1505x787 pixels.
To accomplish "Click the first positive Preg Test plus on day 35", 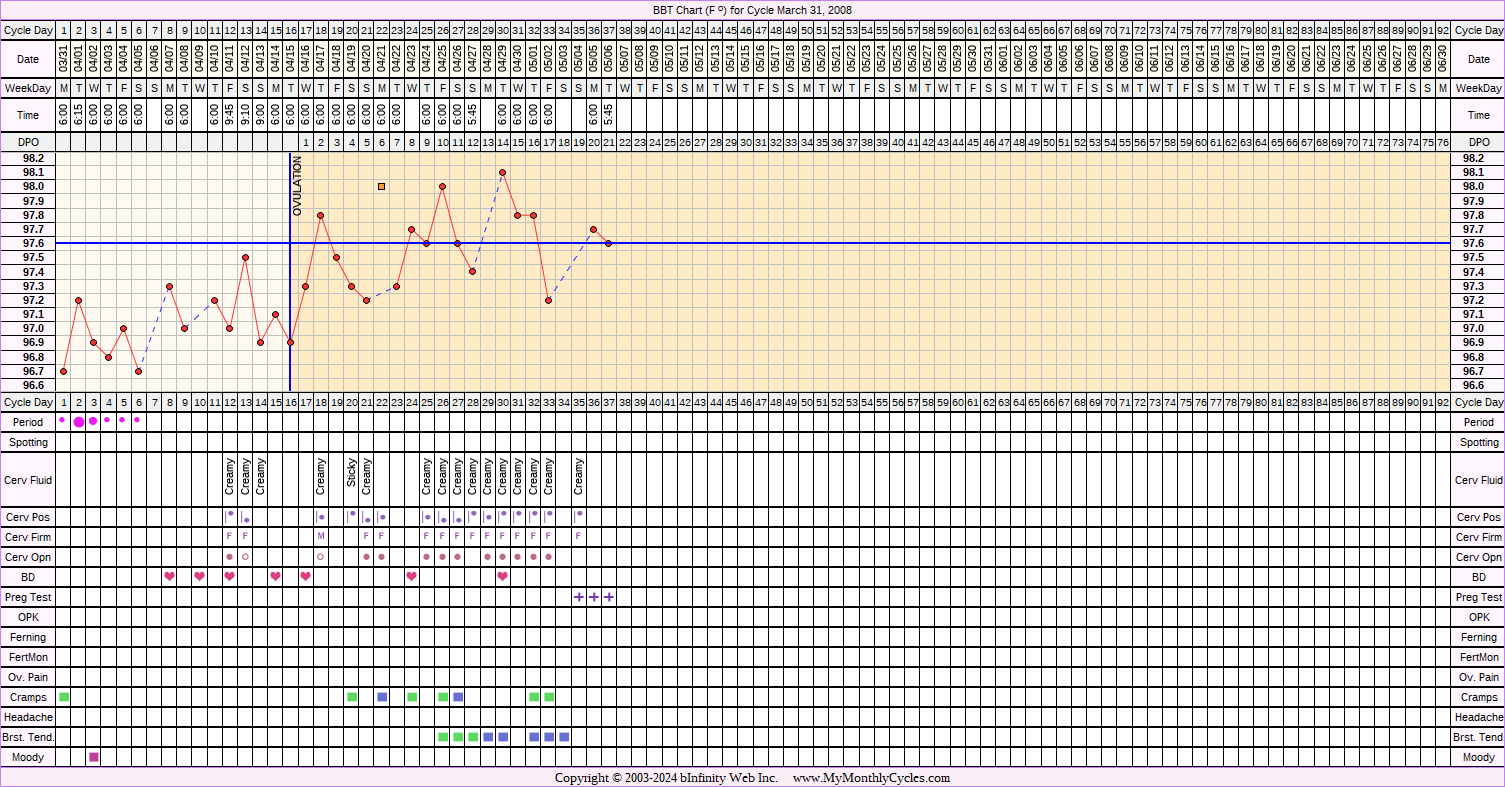I will pyautogui.click(x=578, y=597).
